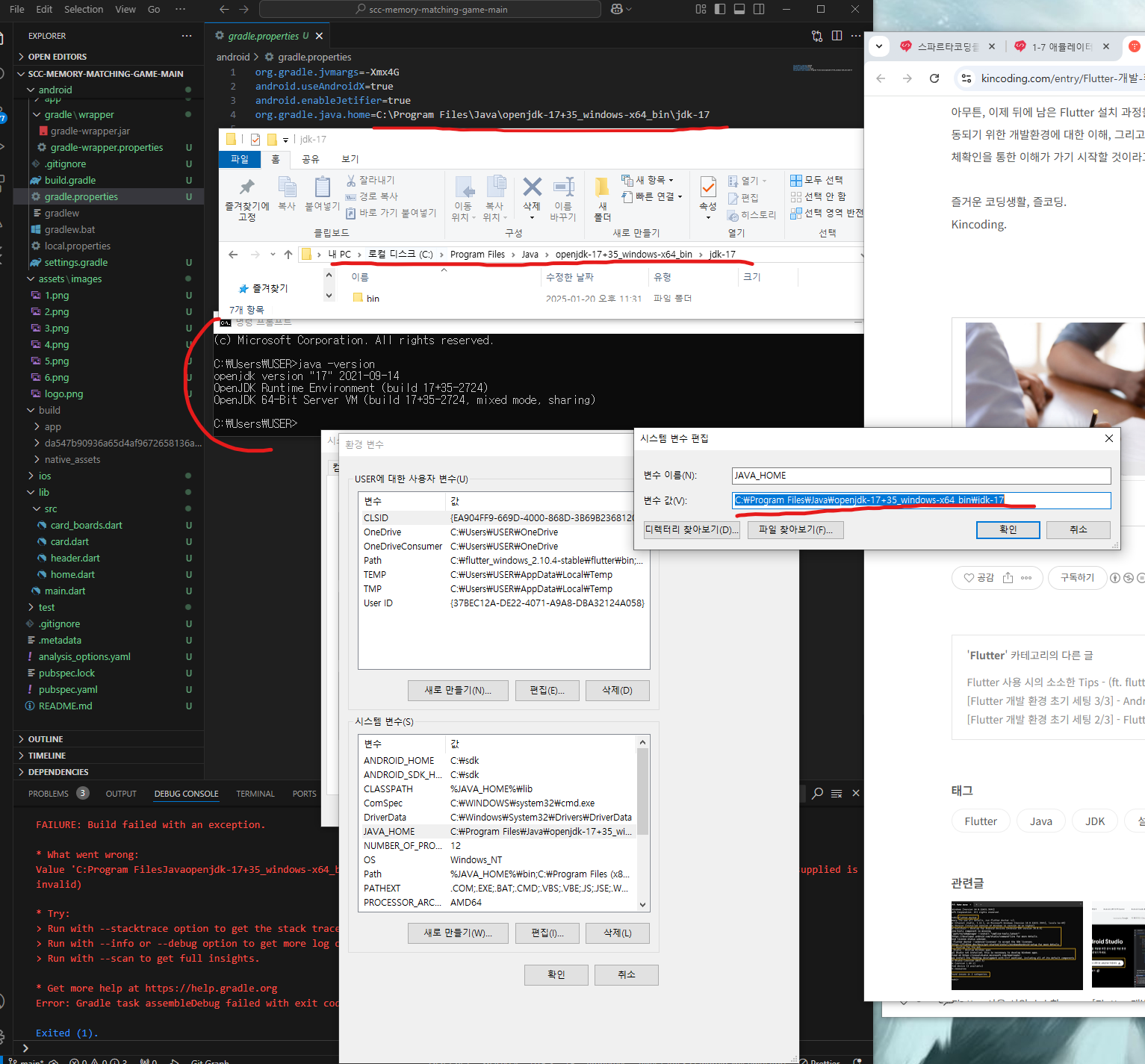Click the 복사 (Copy) ribbon icon
Screen dimensions: 1145x1064
(x=287, y=194)
